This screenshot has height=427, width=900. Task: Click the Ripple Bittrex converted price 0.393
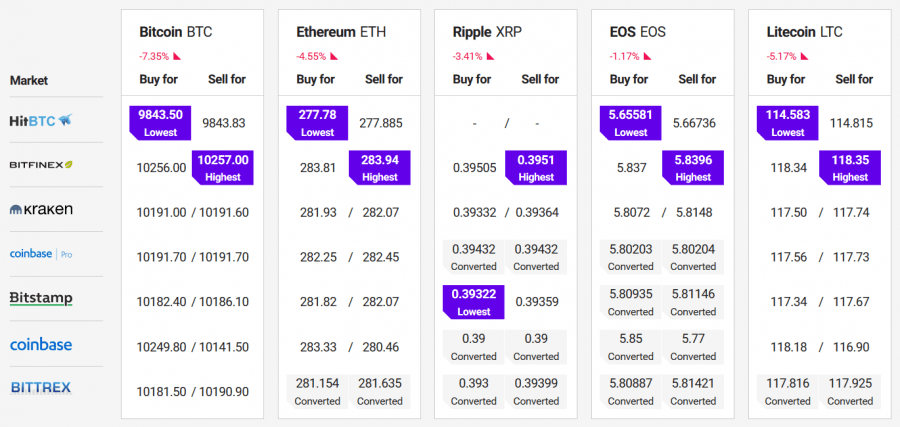click(x=474, y=391)
